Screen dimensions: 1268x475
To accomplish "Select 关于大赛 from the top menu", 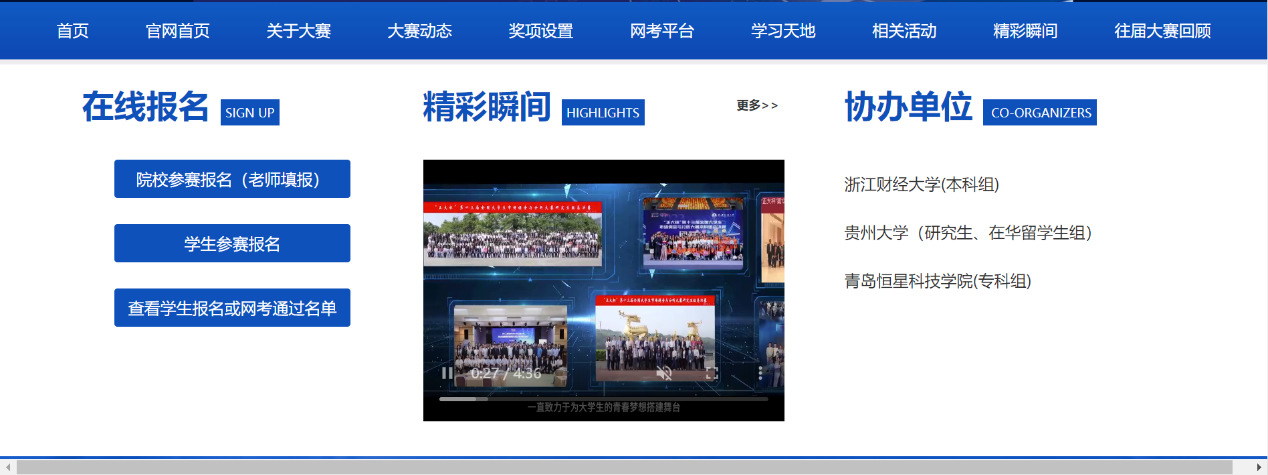I will 299,31.
